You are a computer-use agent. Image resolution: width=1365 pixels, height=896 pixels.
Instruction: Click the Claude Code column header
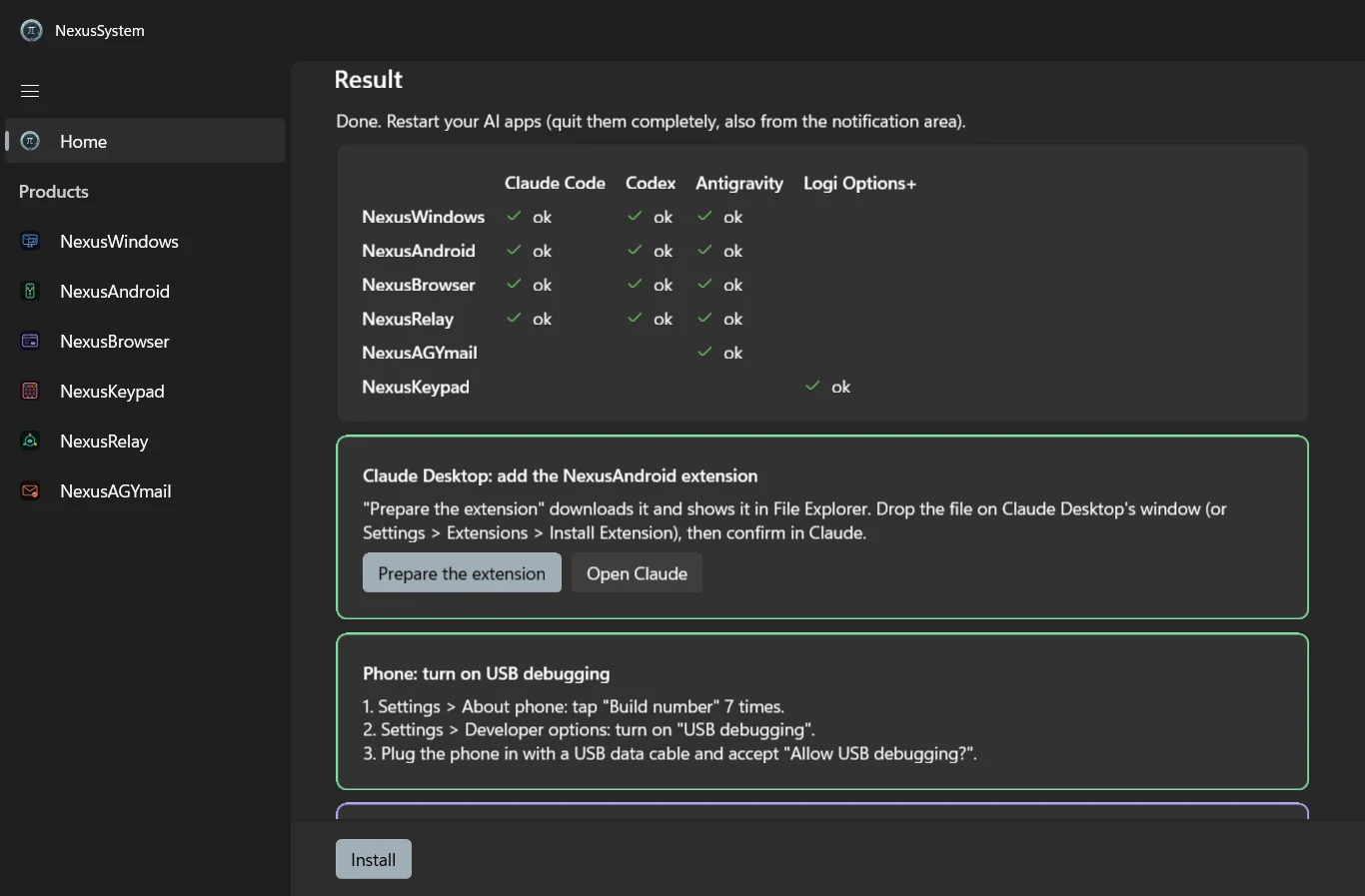click(555, 183)
